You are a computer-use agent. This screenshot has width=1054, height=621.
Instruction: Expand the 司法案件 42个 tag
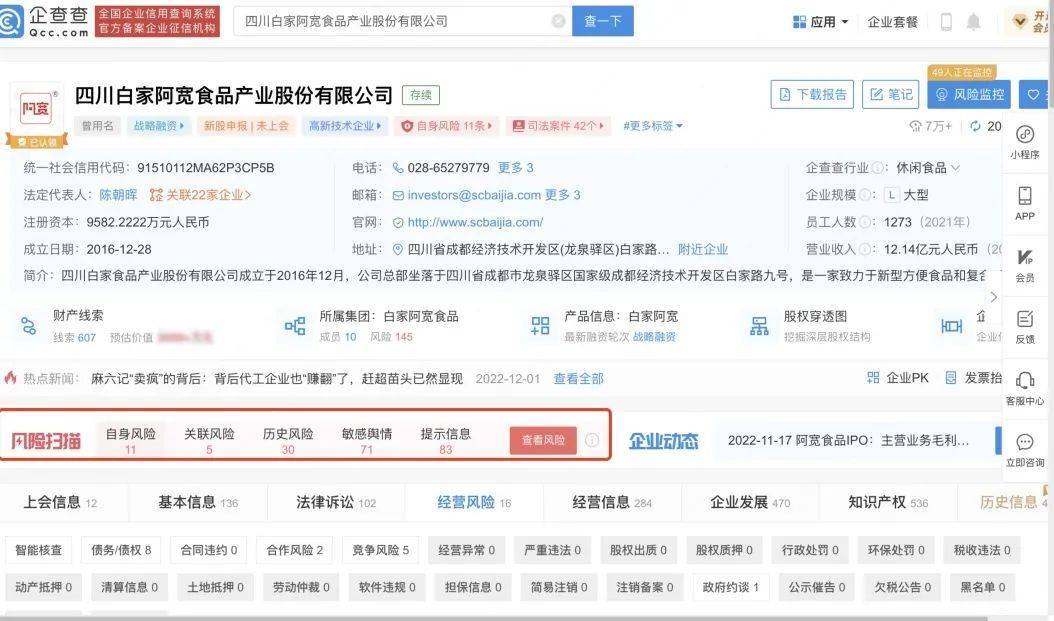pos(559,126)
